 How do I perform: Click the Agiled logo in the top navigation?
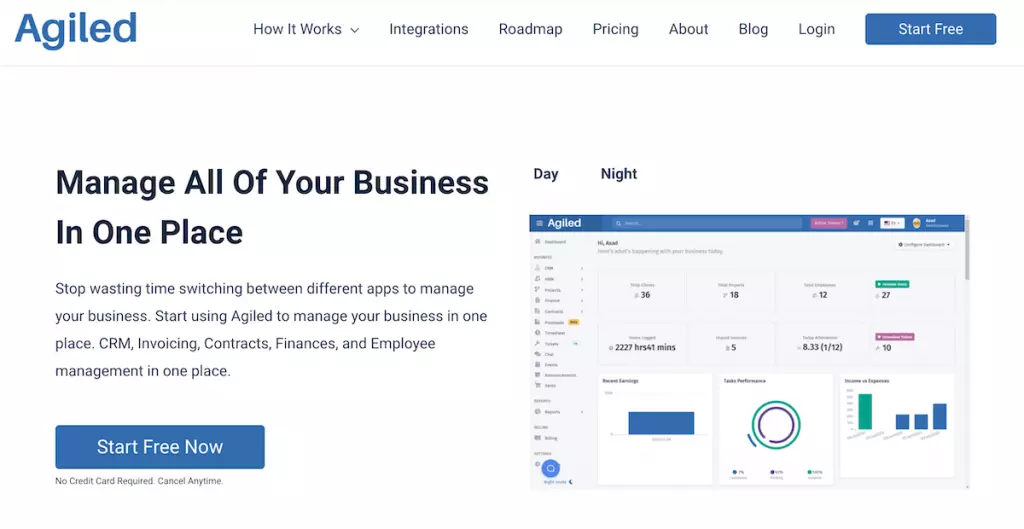[x=76, y=30]
